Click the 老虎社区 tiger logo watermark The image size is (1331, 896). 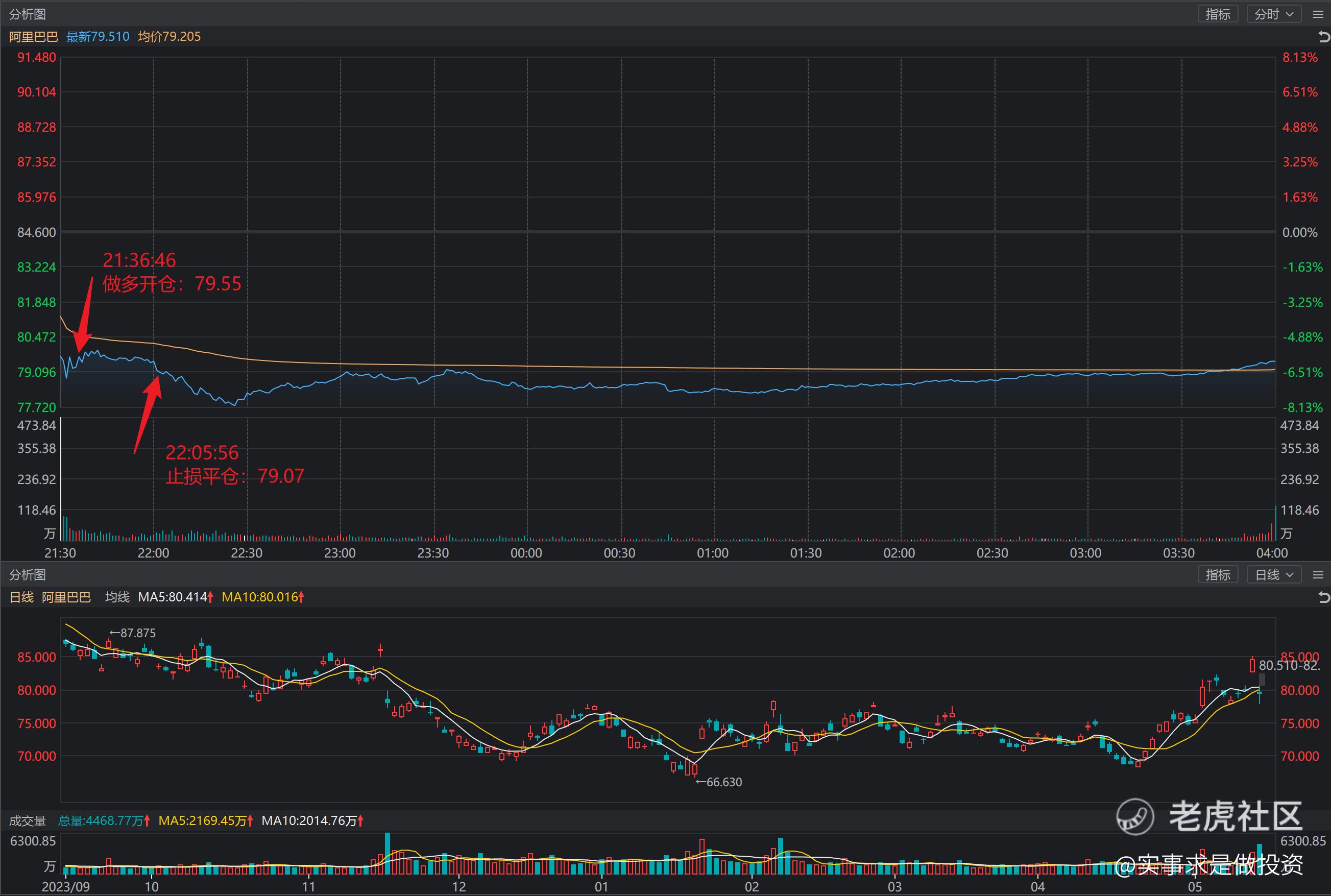pos(1135,816)
